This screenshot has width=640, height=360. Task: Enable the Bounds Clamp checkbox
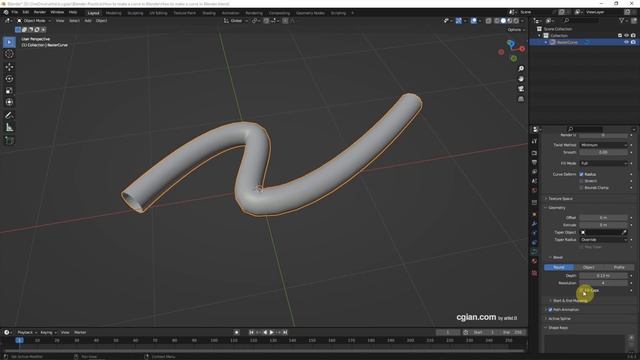point(582,188)
